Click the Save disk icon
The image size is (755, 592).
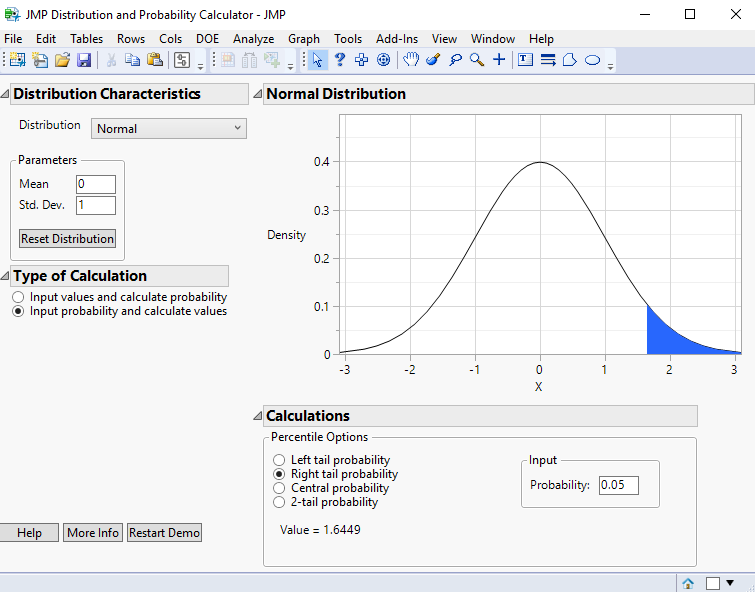point(84,60)
